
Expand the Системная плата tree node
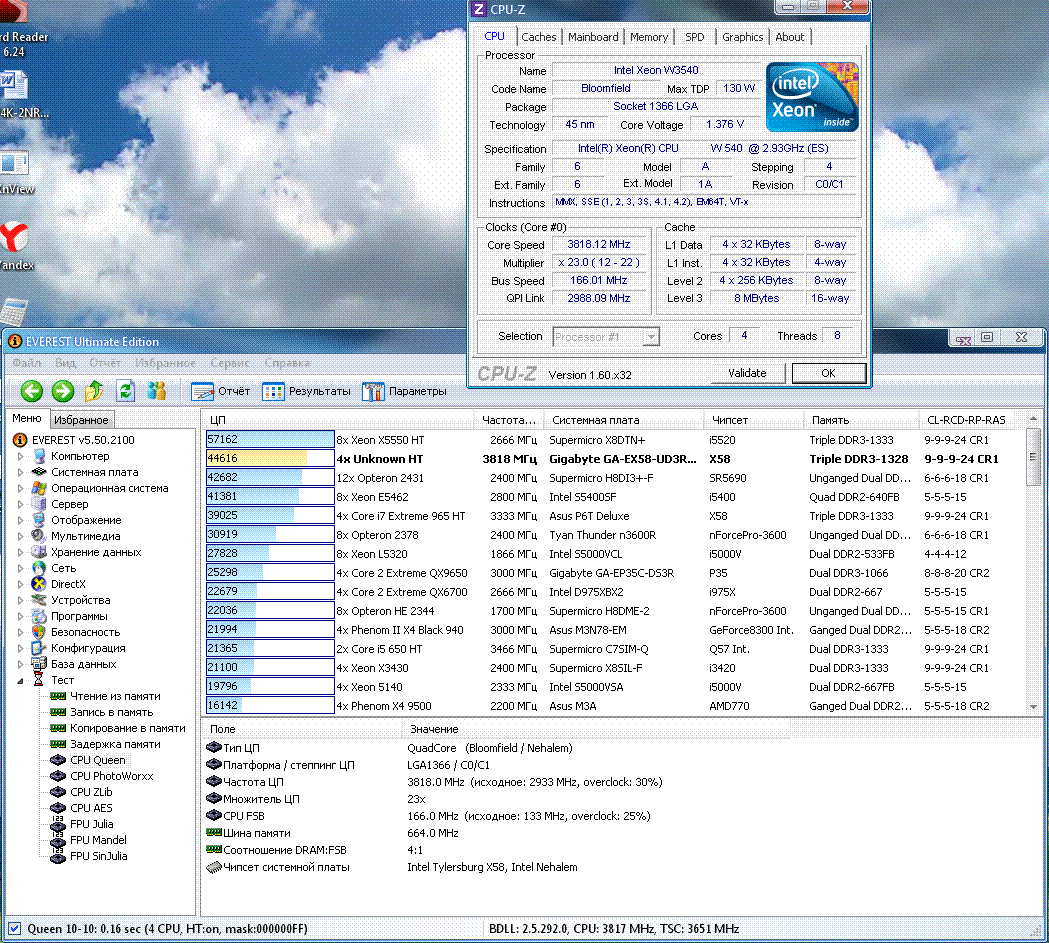coord(21,472)
